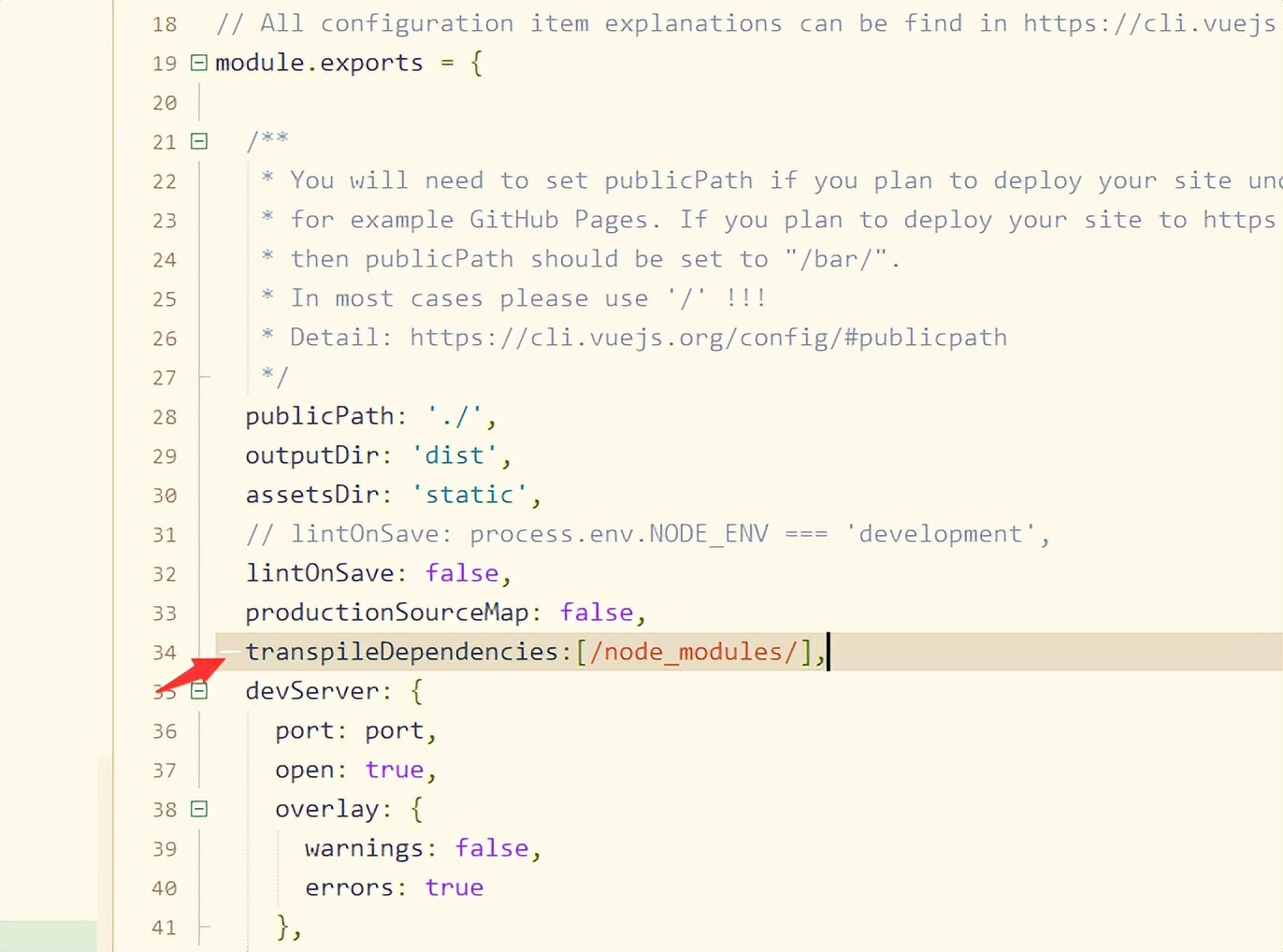Click the 'dist' string value
Viewport: 1283px width, 952px height.
click(454, 455)
